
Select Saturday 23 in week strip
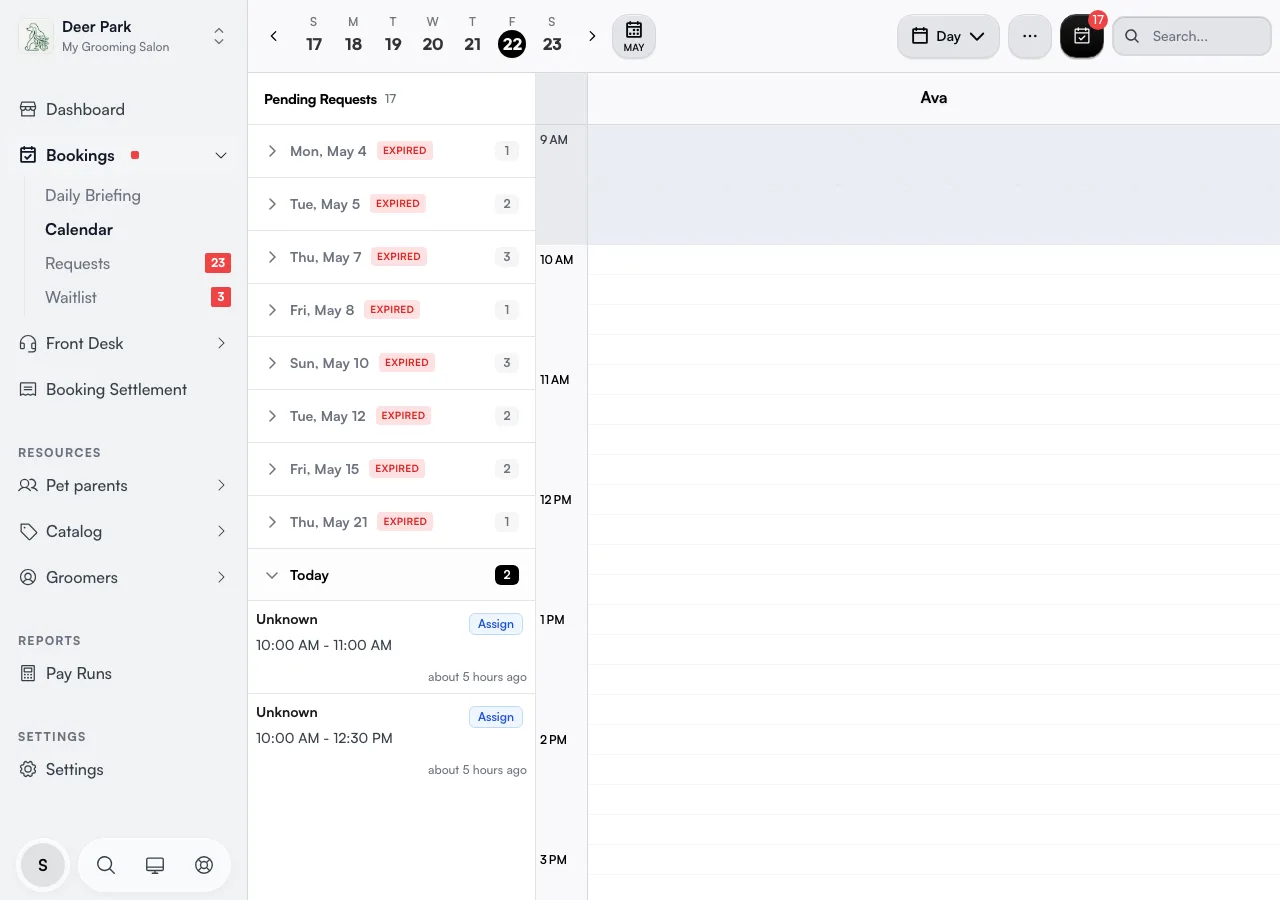coord(552,36)
